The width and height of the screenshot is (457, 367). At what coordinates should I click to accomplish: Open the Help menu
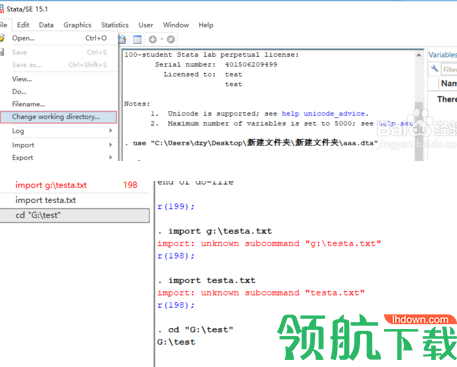pyautogui.click(x=206, y=25)
